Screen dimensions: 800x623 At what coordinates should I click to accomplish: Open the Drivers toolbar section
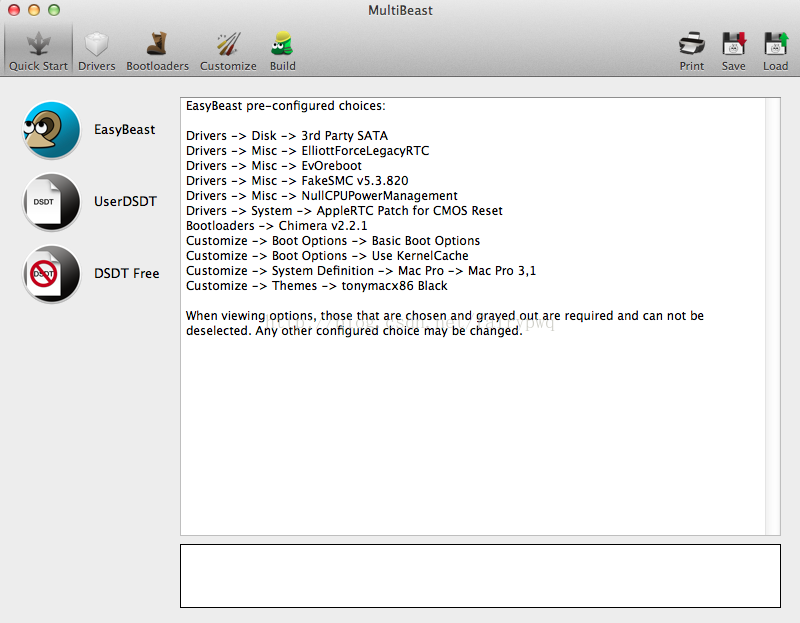click(96, 51)
